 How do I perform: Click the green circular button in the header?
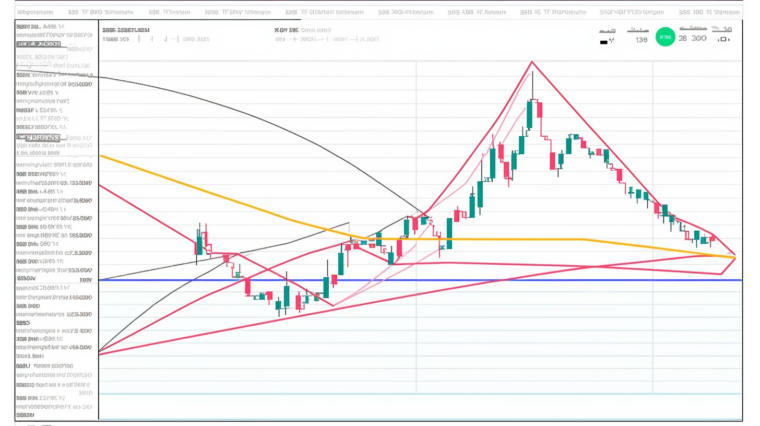click(x=665, y=39)
